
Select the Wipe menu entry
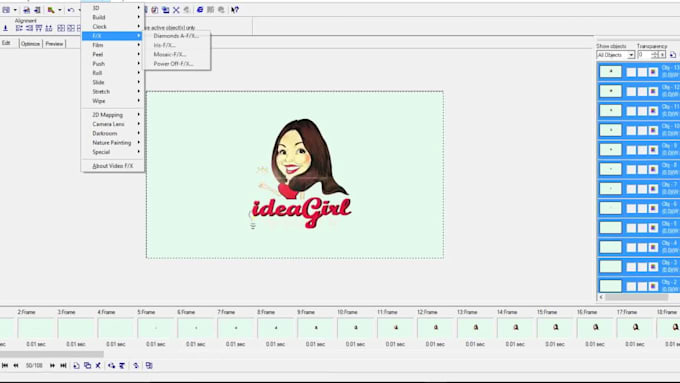[113, 101]
